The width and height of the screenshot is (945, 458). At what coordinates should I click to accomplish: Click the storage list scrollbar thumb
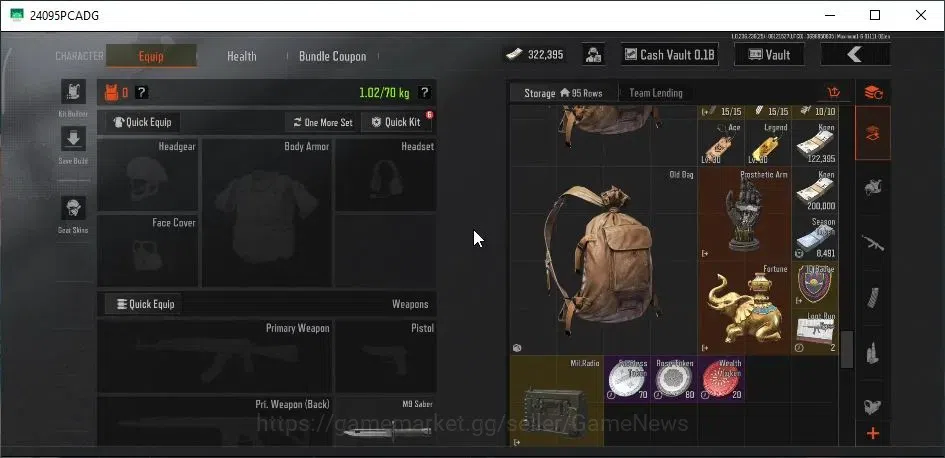847,349
